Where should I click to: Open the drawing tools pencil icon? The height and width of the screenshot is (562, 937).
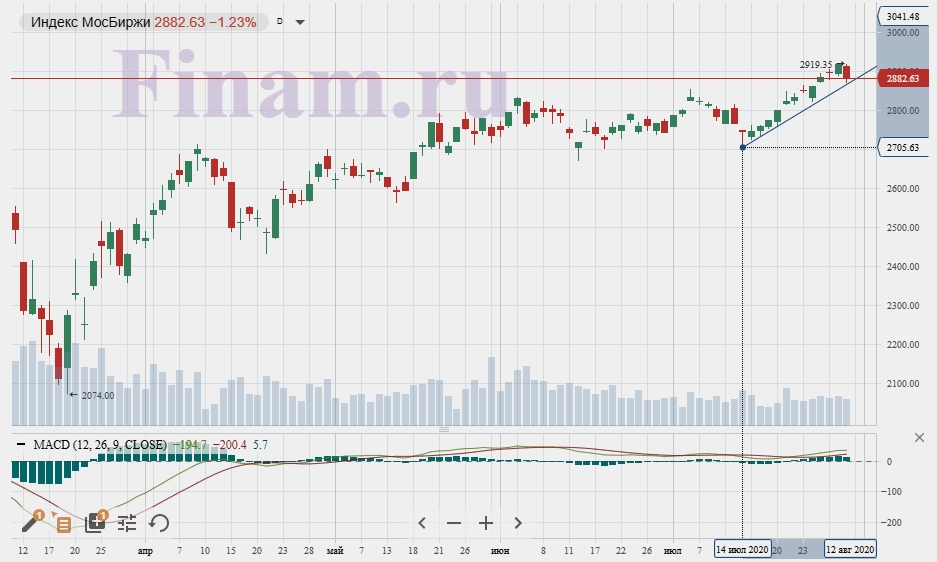click(x=30, y=523)
